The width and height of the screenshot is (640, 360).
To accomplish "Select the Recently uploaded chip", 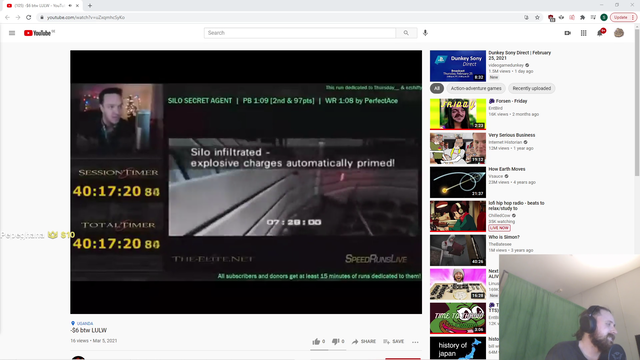I will click(531, 88).
